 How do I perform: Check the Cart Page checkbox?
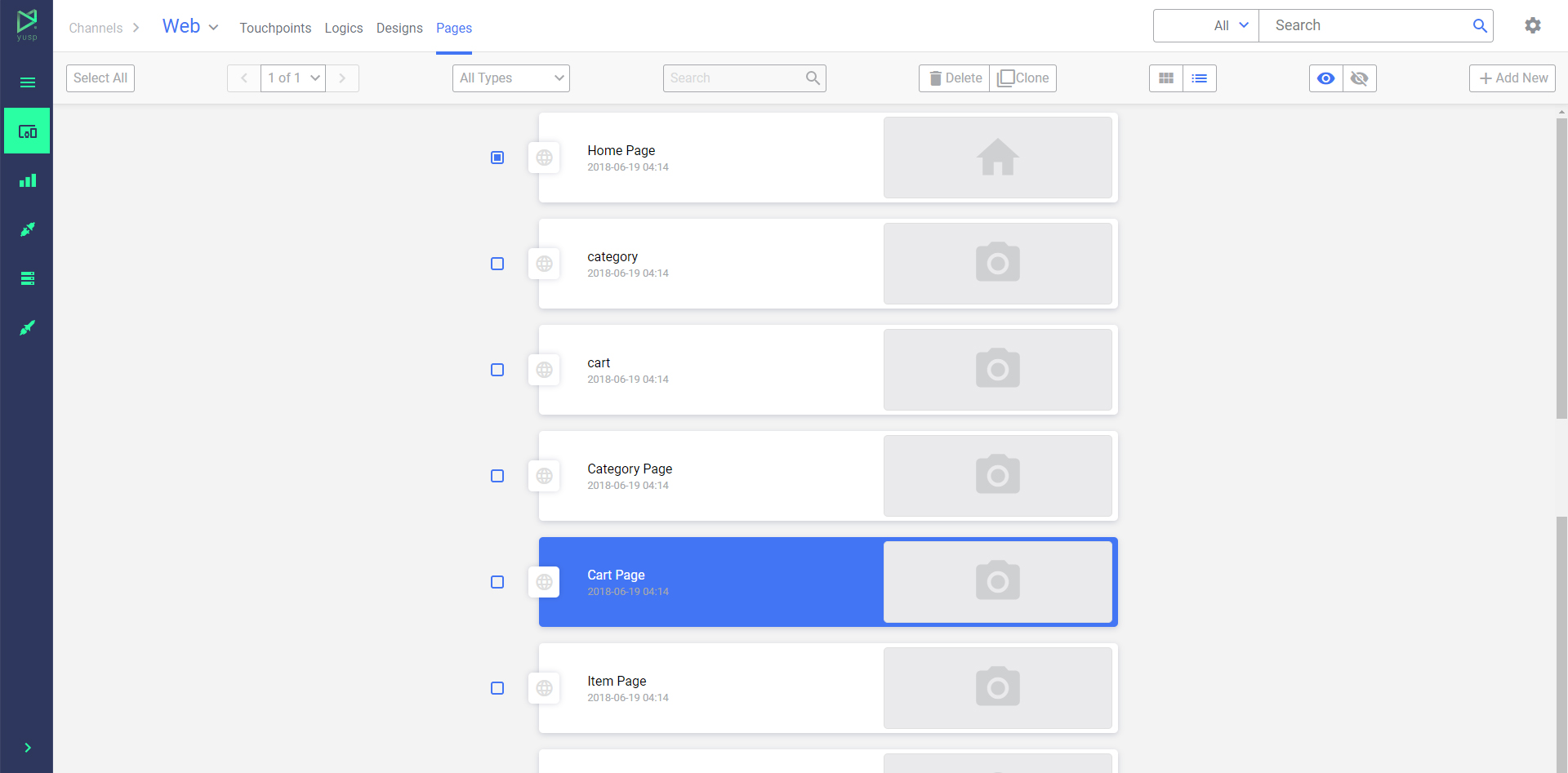[x=497, y=582]
